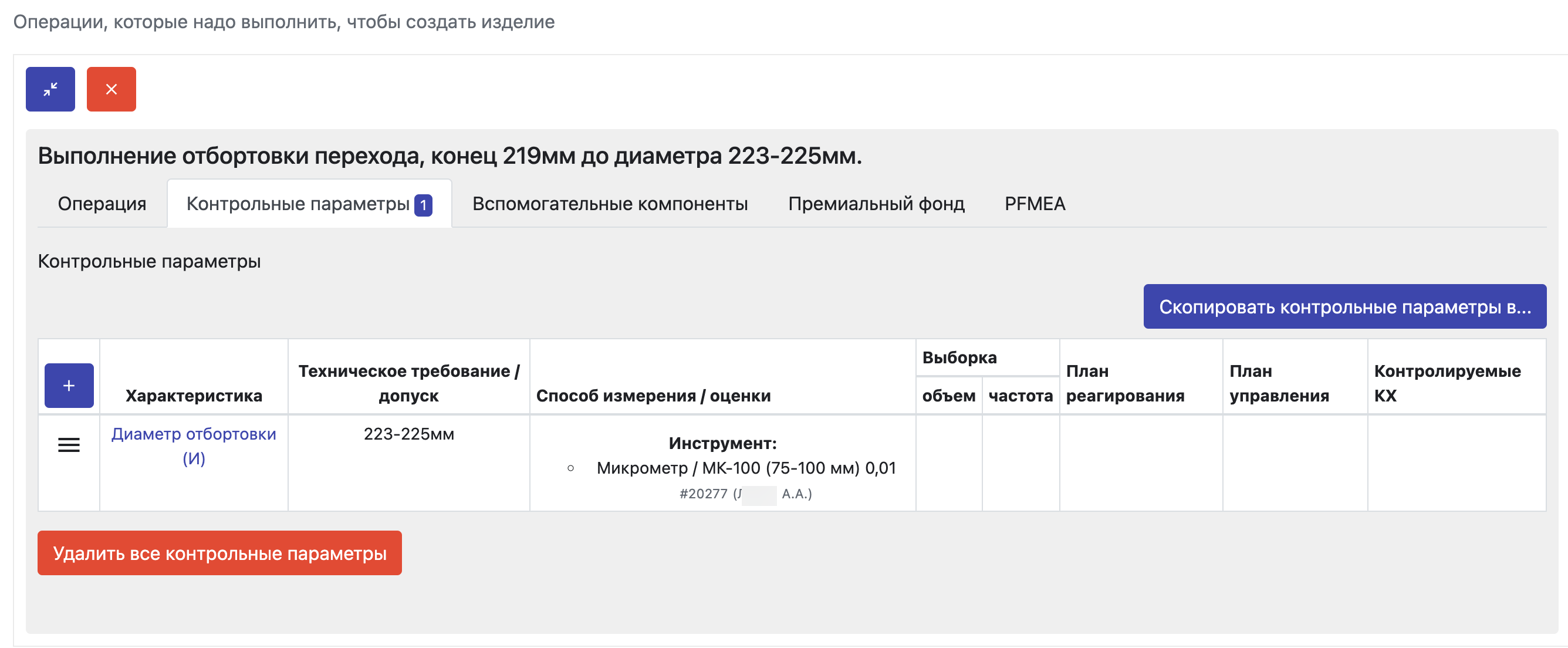Click the empty объем sample cell

tap(948, 463)
